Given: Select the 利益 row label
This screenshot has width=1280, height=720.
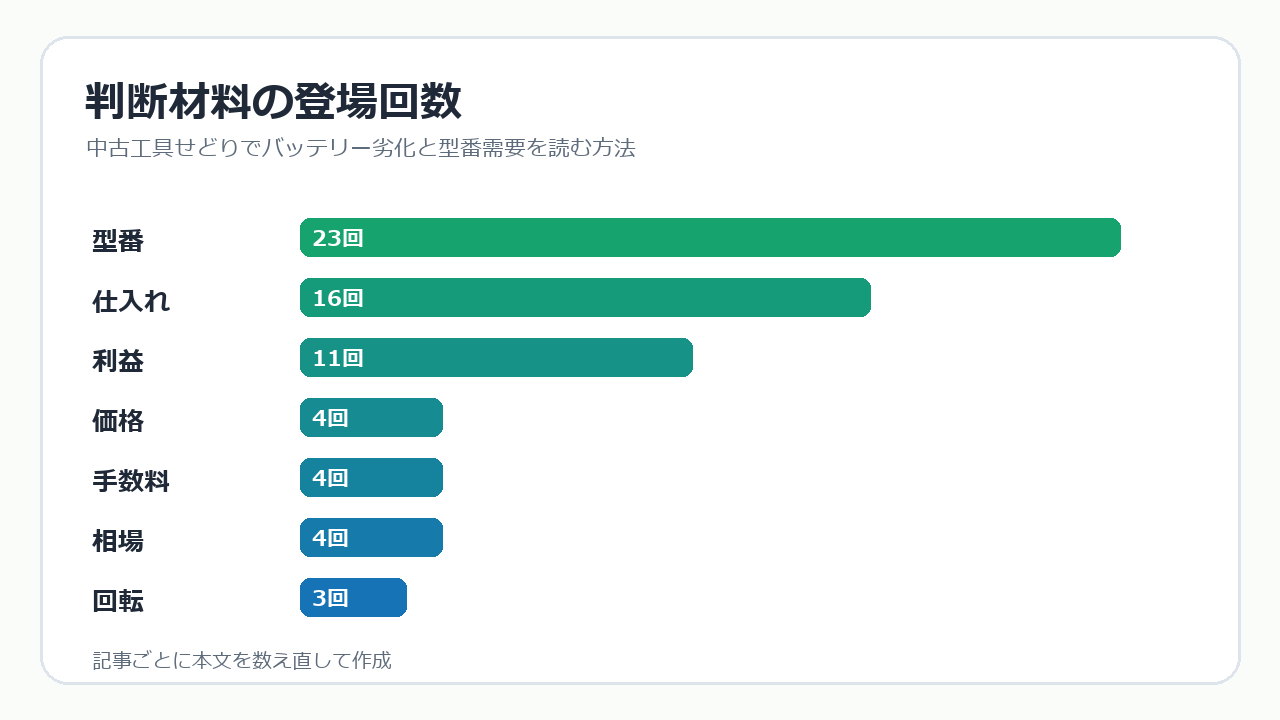Looking at the screenshot, I should tap(118, 361).
